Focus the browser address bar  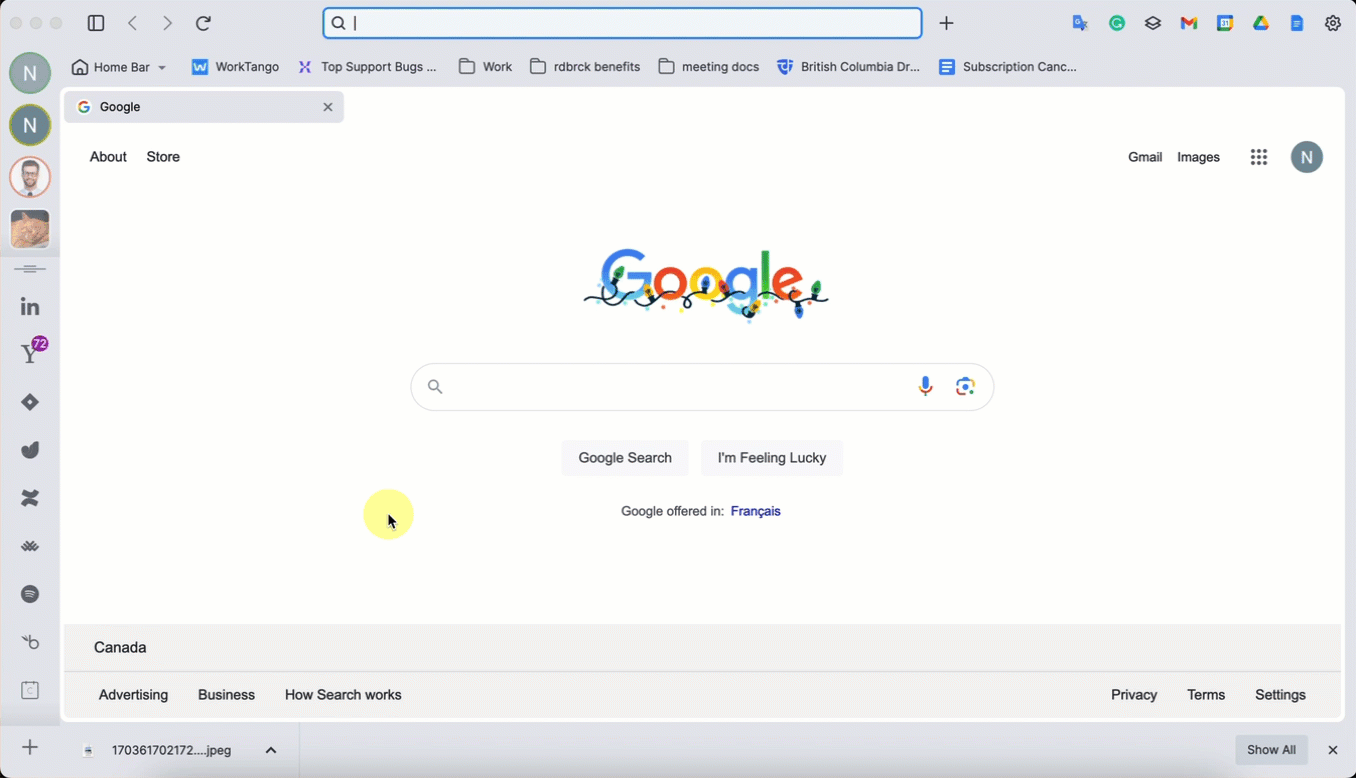coord(622,23)
